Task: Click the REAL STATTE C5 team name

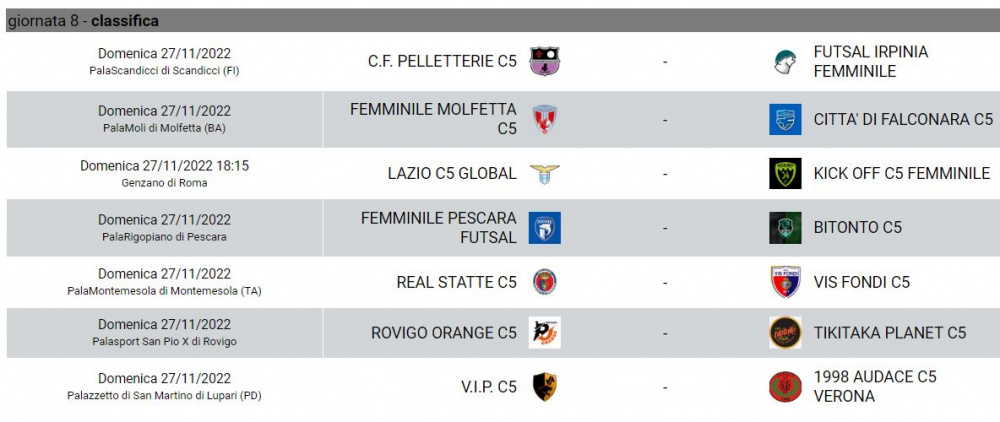Action: click(457, 282)
